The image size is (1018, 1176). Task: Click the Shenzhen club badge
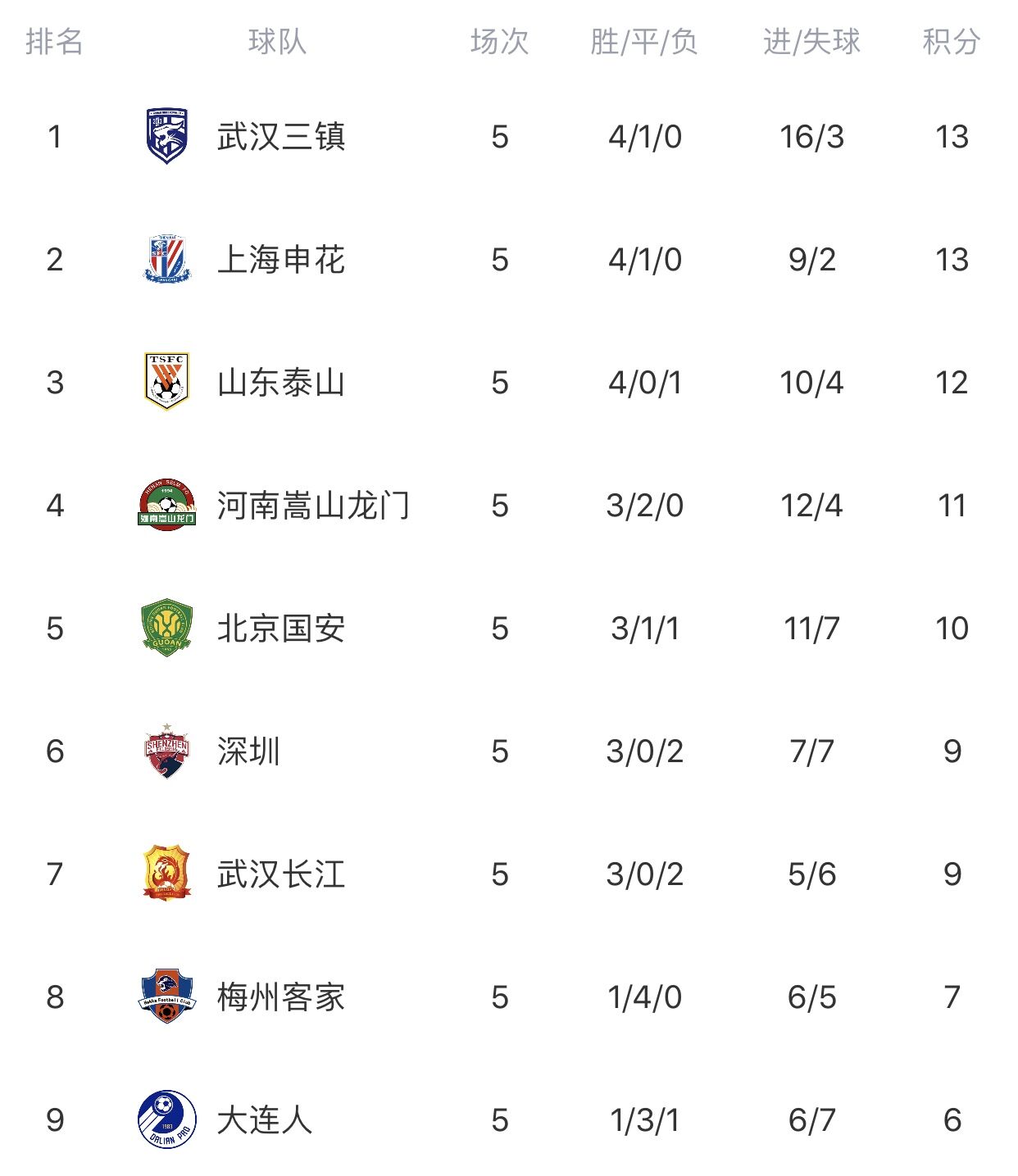point(167,751)
